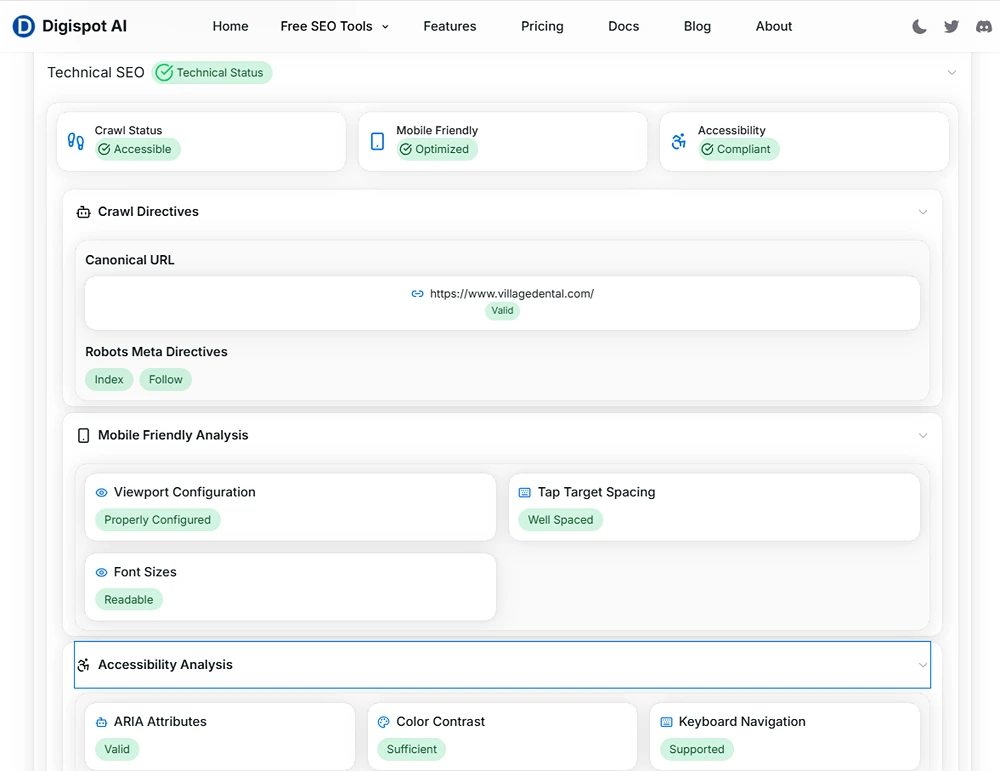Click the Robots Meta Directives label
The image size is (1000, 771).
[156, 352]
